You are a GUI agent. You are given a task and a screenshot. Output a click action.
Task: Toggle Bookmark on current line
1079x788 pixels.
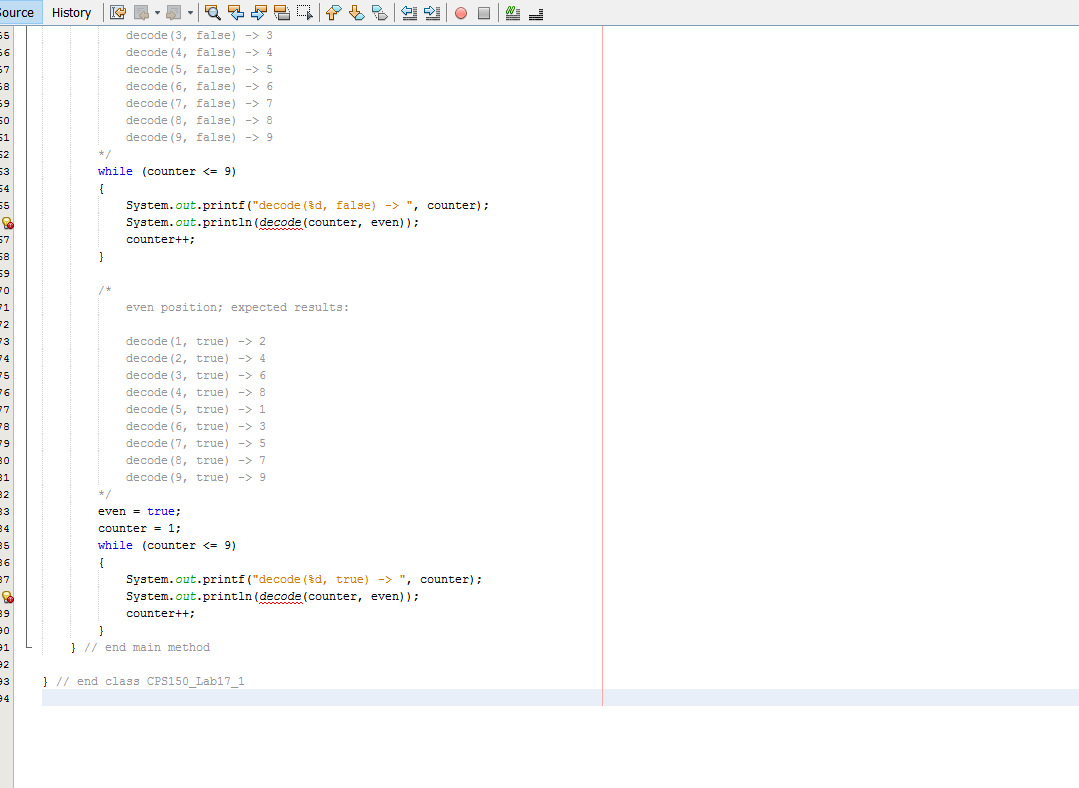pyautogui.click(x=379, y=12)
